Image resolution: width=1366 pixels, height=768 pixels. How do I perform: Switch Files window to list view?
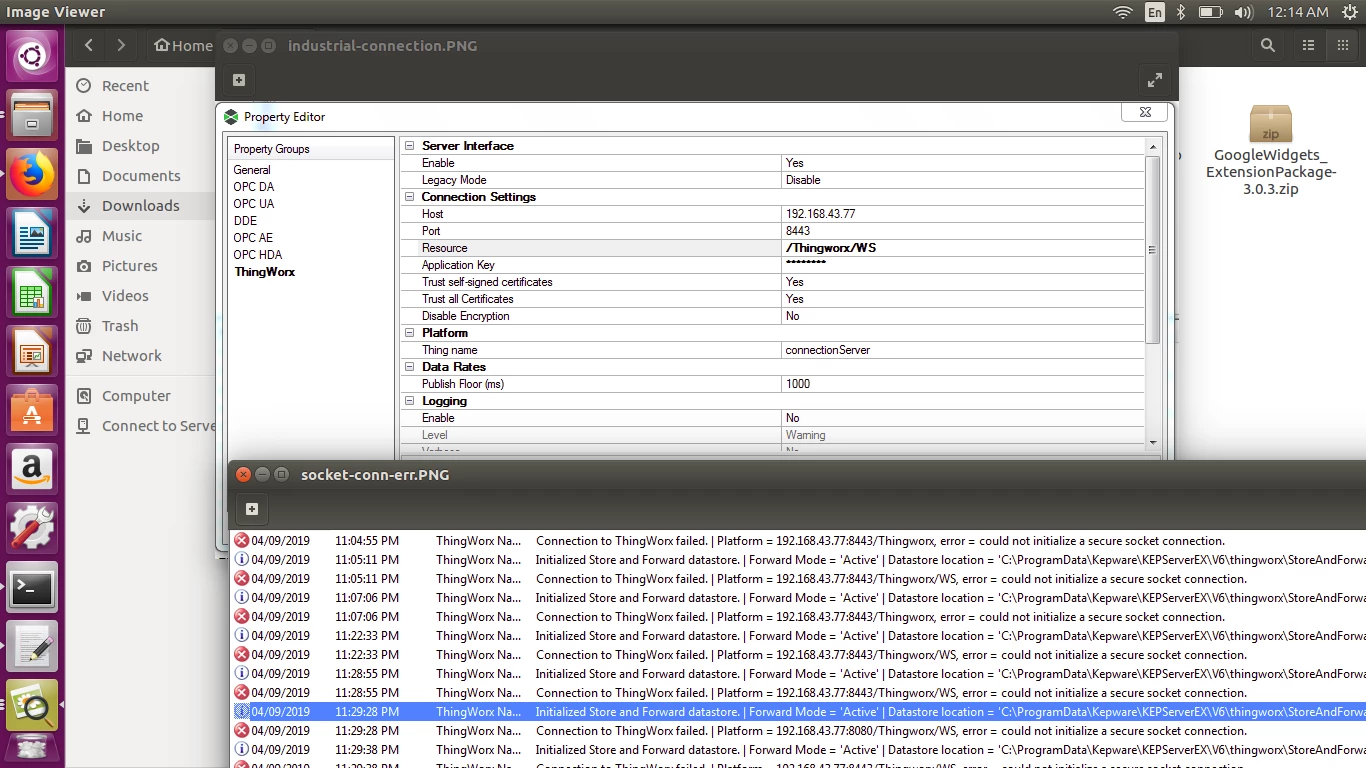(x=1309, y=45)
